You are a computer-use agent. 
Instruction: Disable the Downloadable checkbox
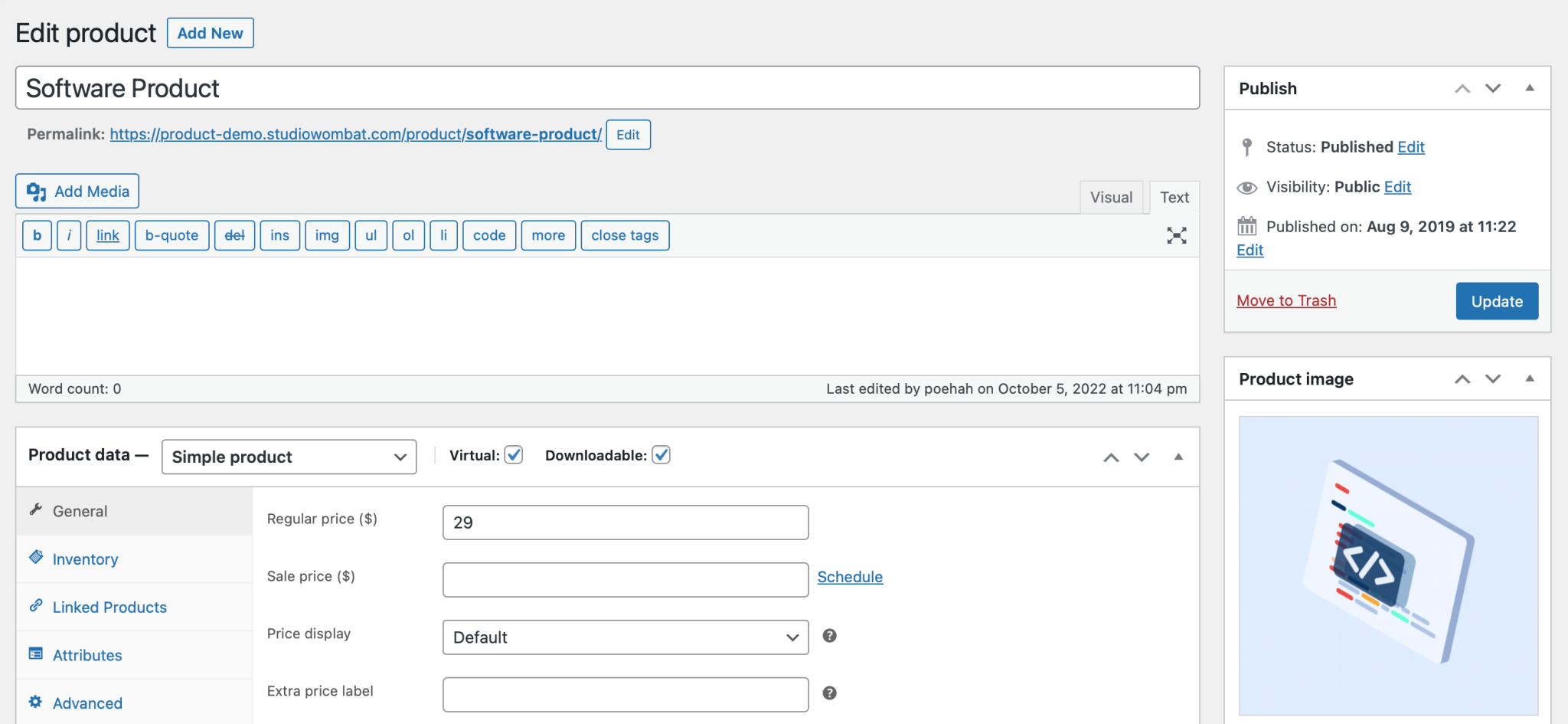pos(661,454)
